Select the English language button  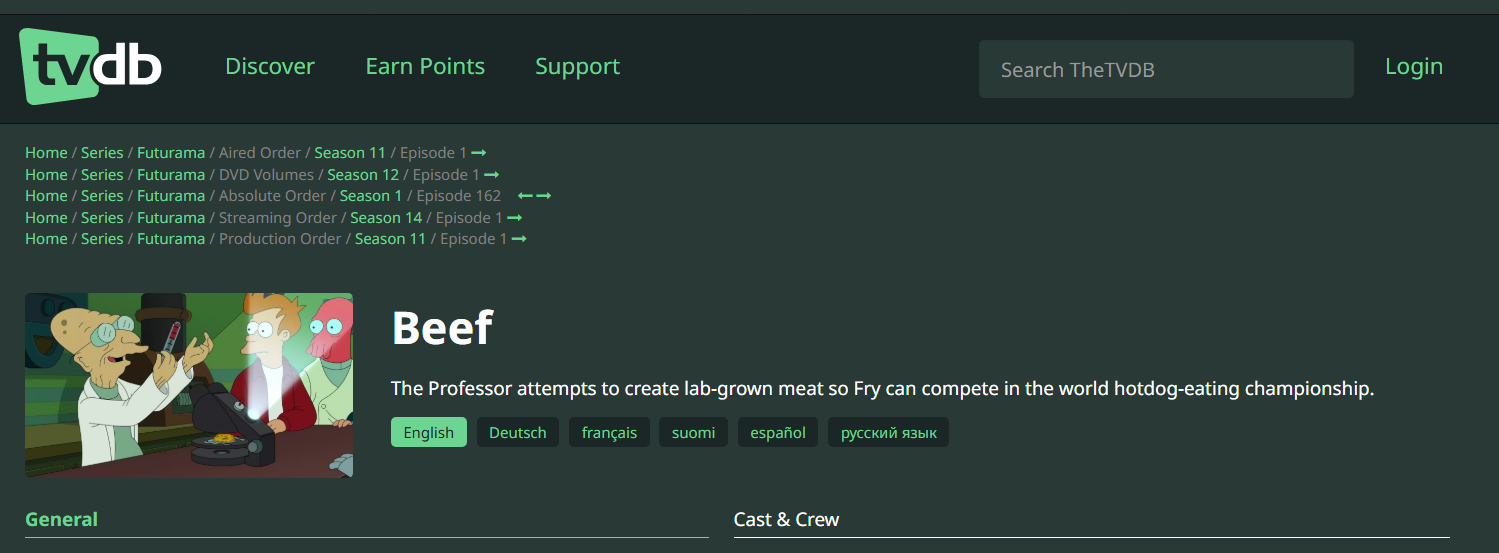click(429, 432)
